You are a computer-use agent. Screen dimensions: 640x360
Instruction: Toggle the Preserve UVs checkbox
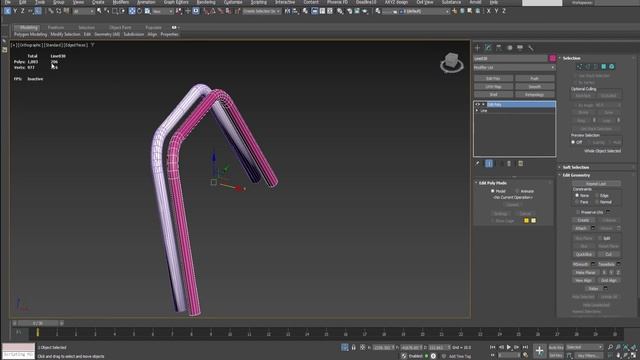(x=578, y=212)
